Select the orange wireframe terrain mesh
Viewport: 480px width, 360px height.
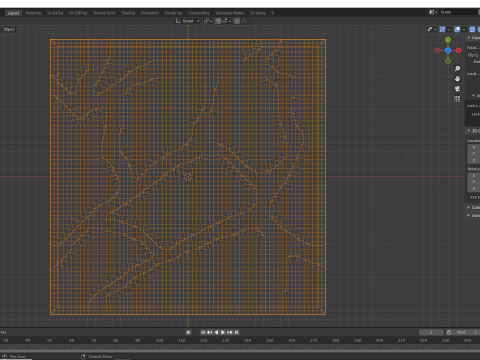(x=188, y=177)
